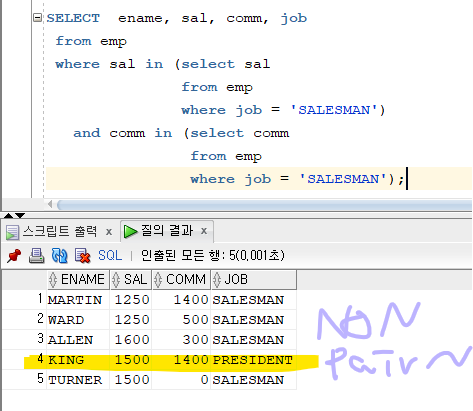This screenshot has height=411, width=473.
Task: Select row number 5 header
Action: coord(25,379)
